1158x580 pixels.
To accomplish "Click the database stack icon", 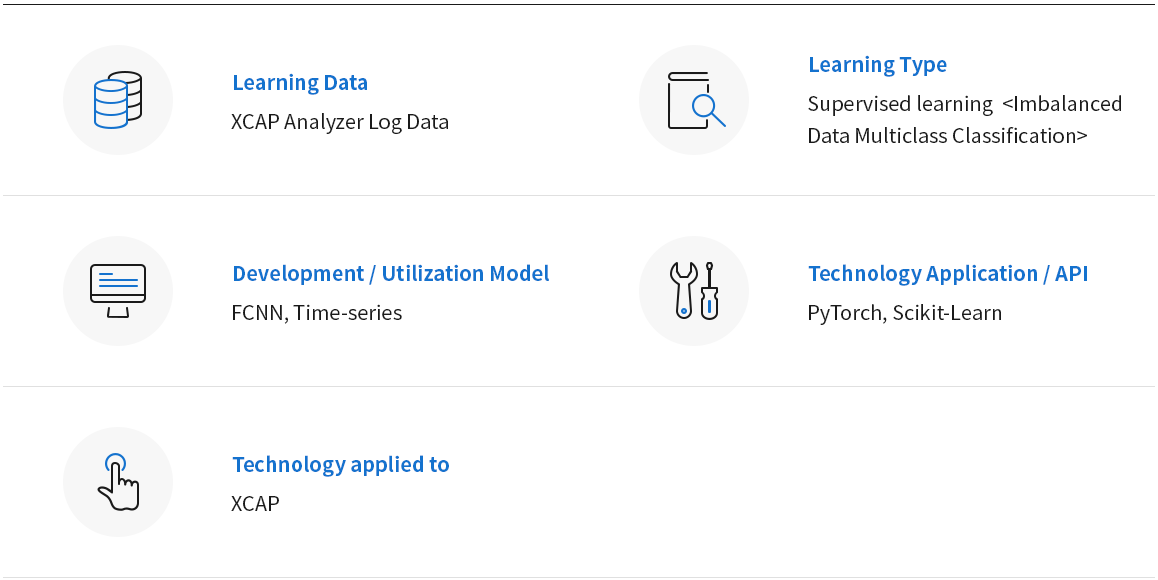I will [118, 100].
